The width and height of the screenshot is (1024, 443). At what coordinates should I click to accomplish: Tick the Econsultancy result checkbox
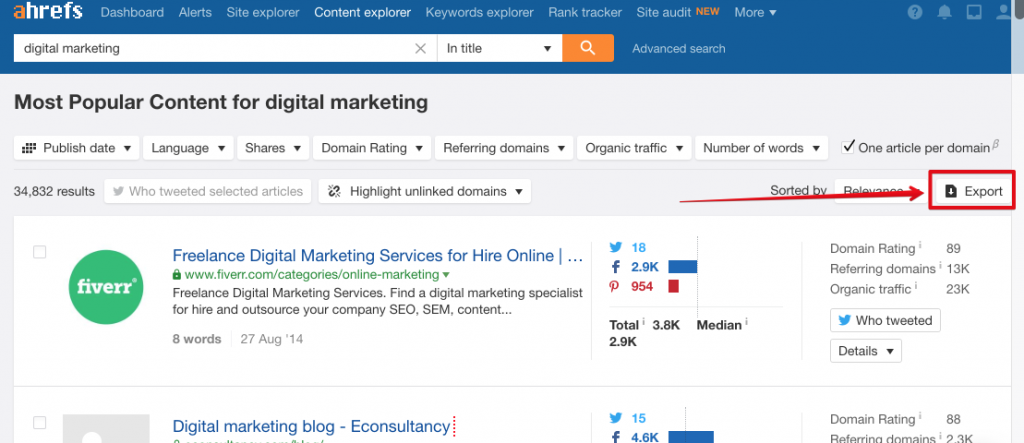coord(40,423)
